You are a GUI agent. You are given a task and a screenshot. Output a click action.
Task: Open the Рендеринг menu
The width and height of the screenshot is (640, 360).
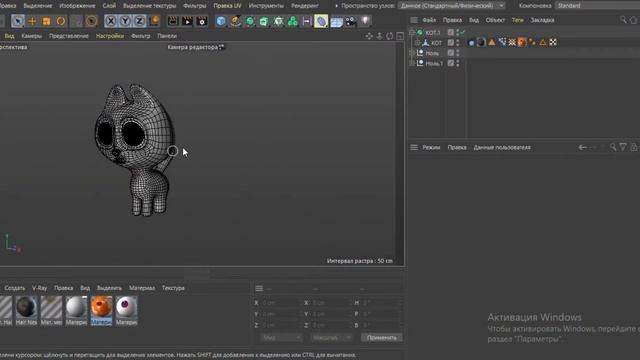point(305,6)
